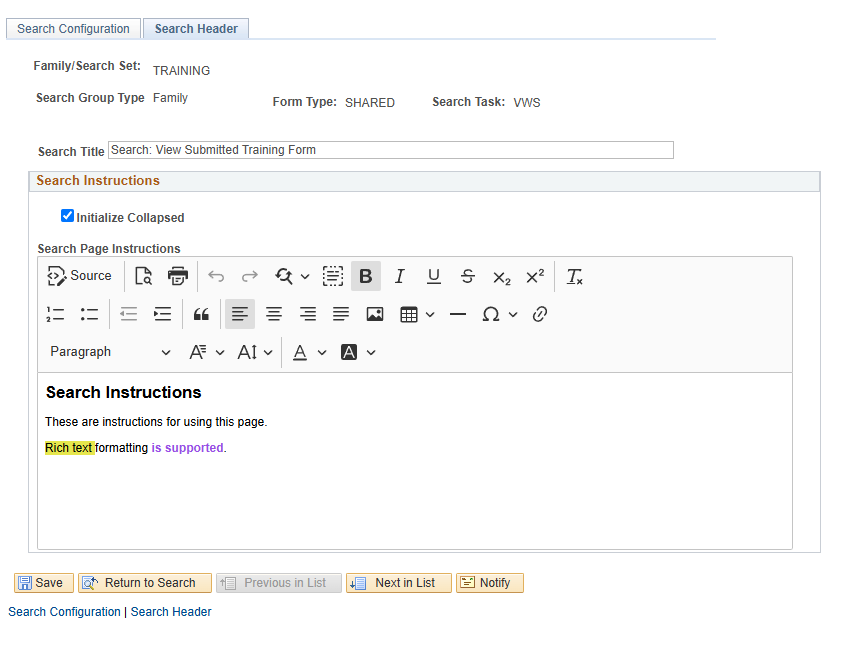Toggle Italic formatting
Screen dimensions: 866x646
(400, 276)
